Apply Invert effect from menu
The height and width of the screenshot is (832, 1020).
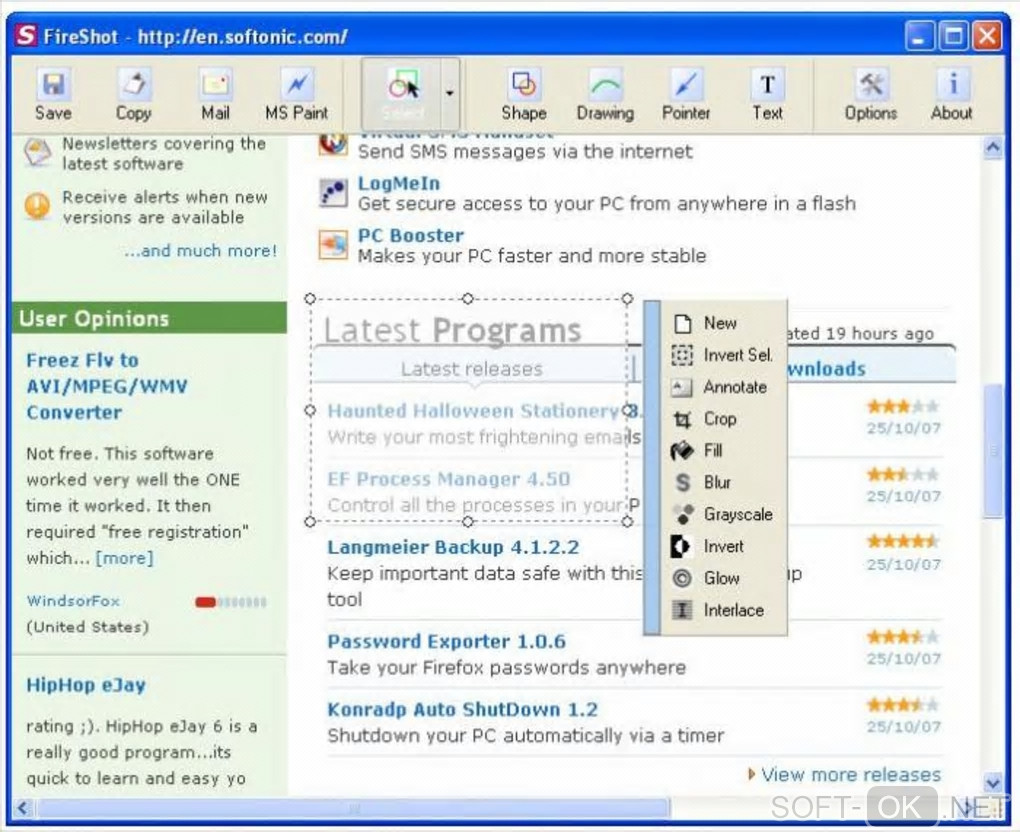click(723, 546)
